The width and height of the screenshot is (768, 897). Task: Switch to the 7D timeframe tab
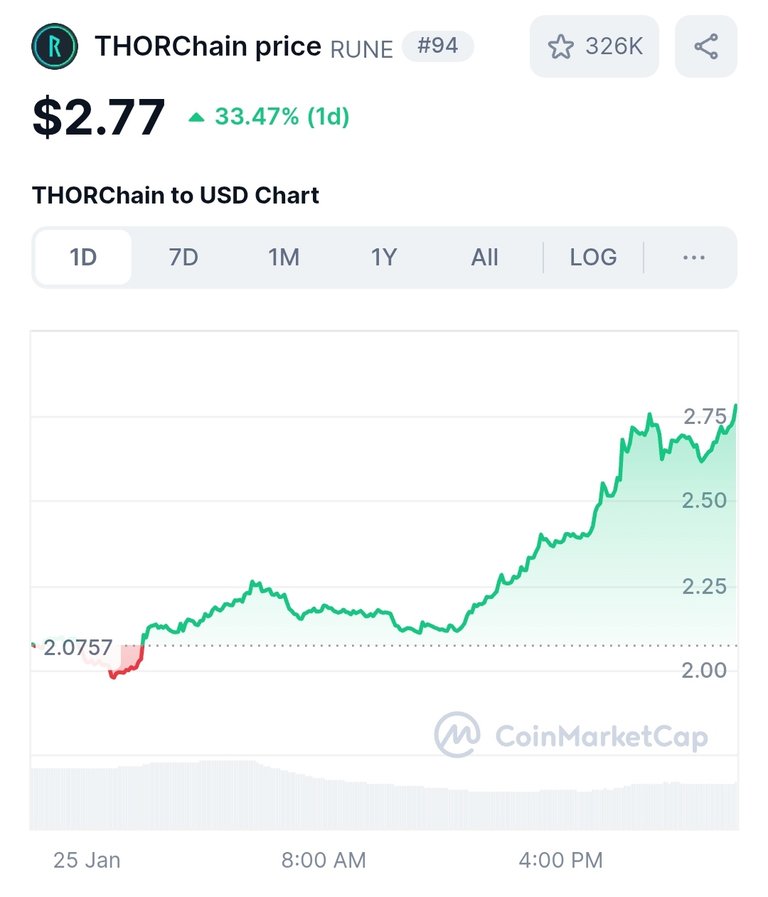tap(183, 257)
